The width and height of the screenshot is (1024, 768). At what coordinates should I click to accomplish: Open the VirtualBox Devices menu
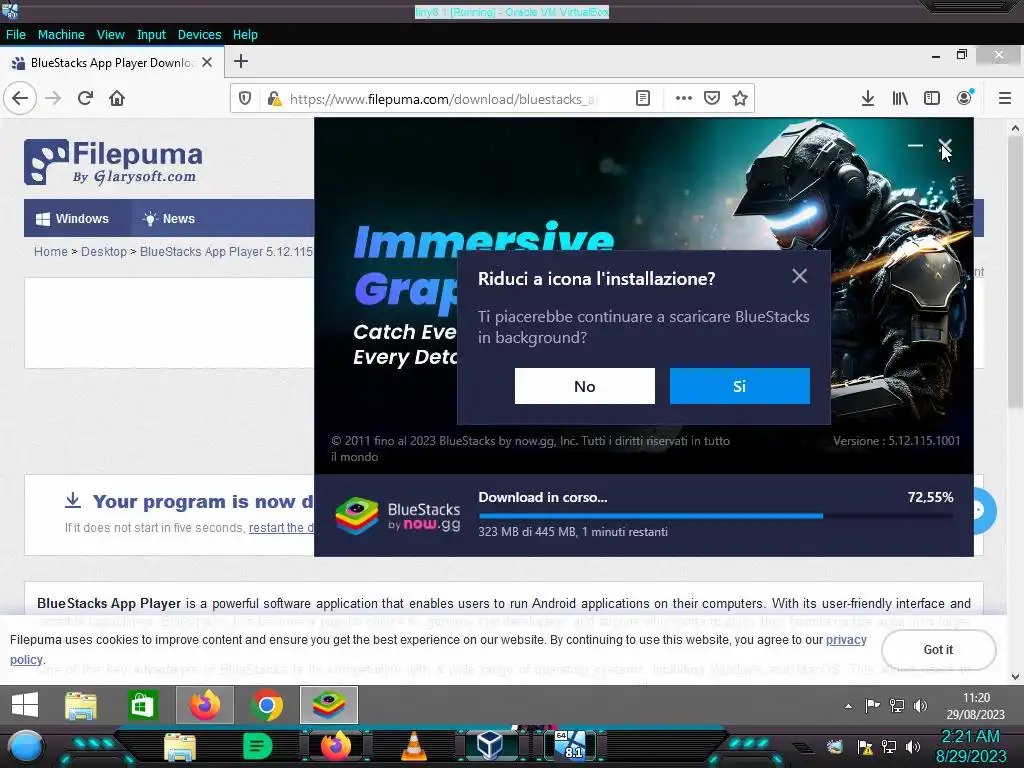[x=199, y=35]
